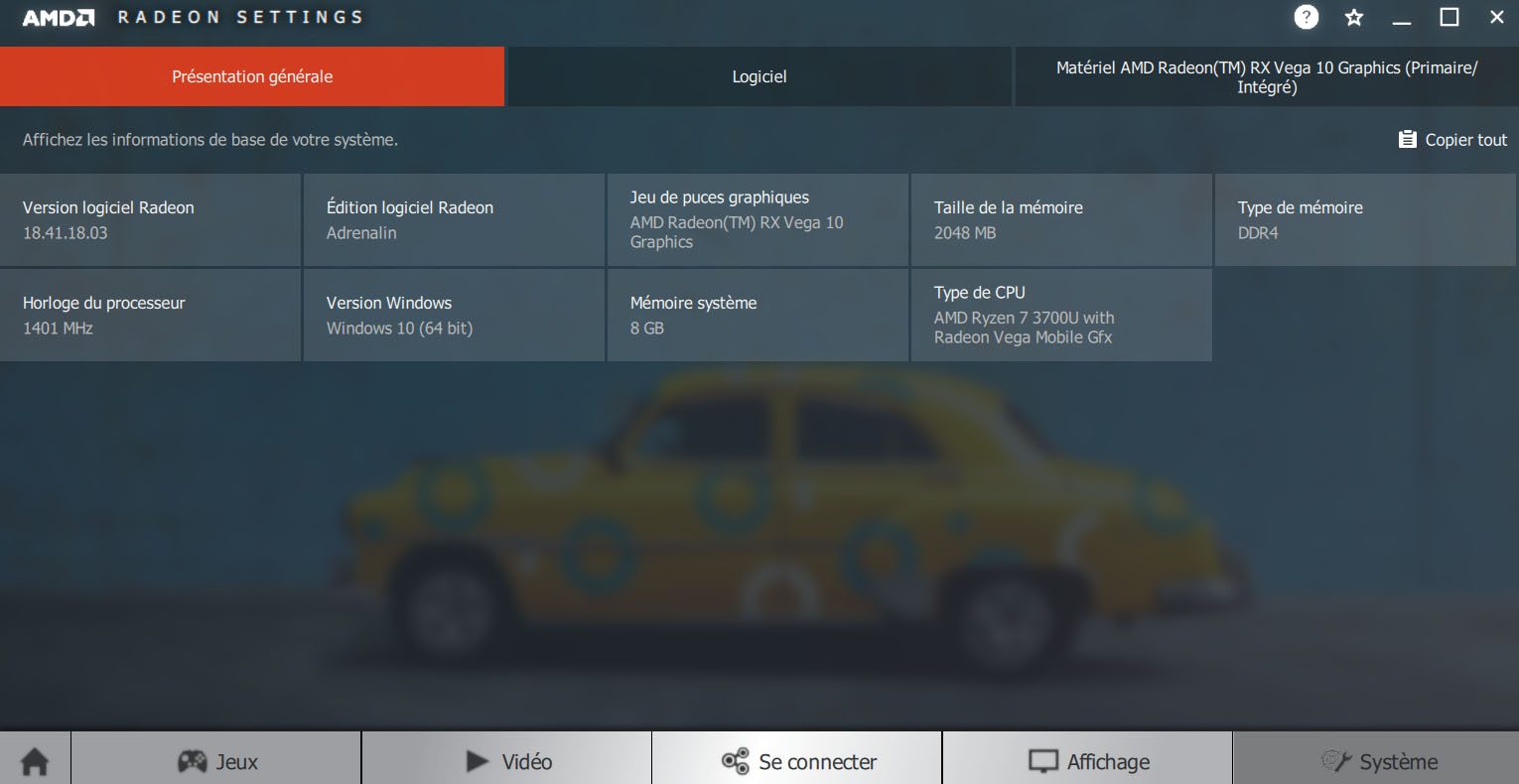Switch to the Logiciel tab
The width and height of the screenshot is (1519, 784).
[x=759, y=76]
